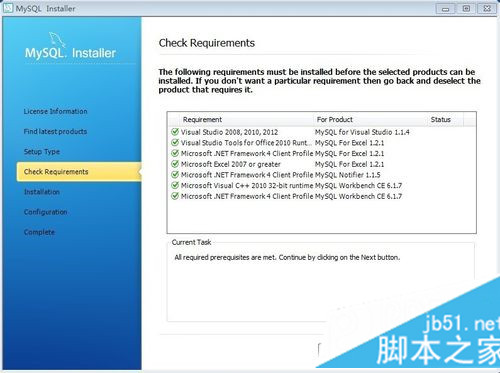Image resolution: width=500 pixels, height=373 pixels.
Task: Sort by the For Product column header
Action: (x=370, y=119)
